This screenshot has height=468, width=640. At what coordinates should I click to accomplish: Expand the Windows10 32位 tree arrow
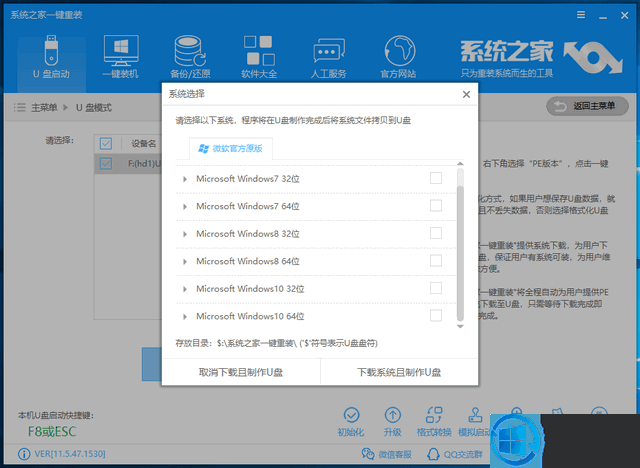point(185,289)
